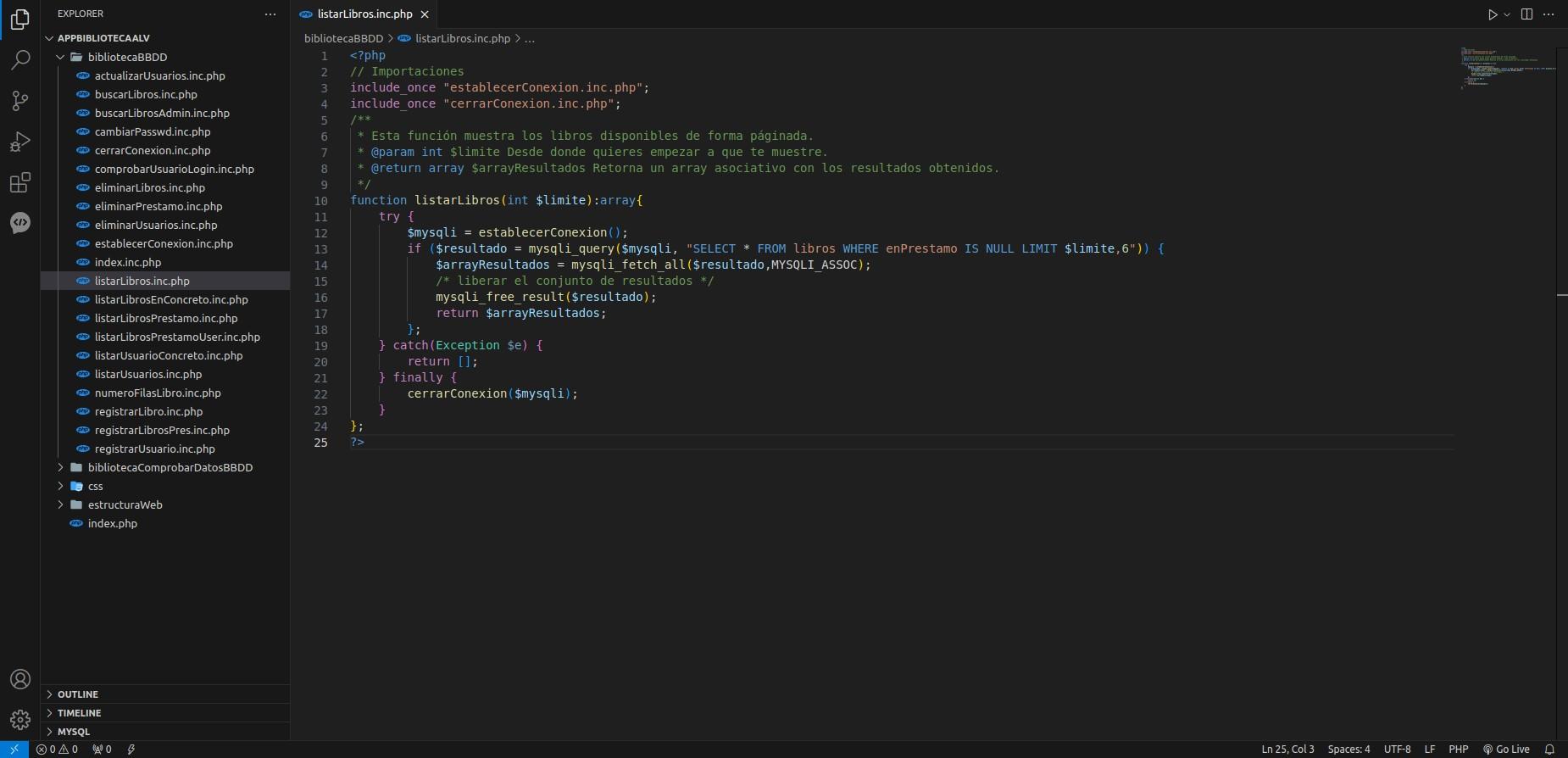The image size is (1568, 758).
Task: Open buscarLibros.inc.php file
Action: 165,94
